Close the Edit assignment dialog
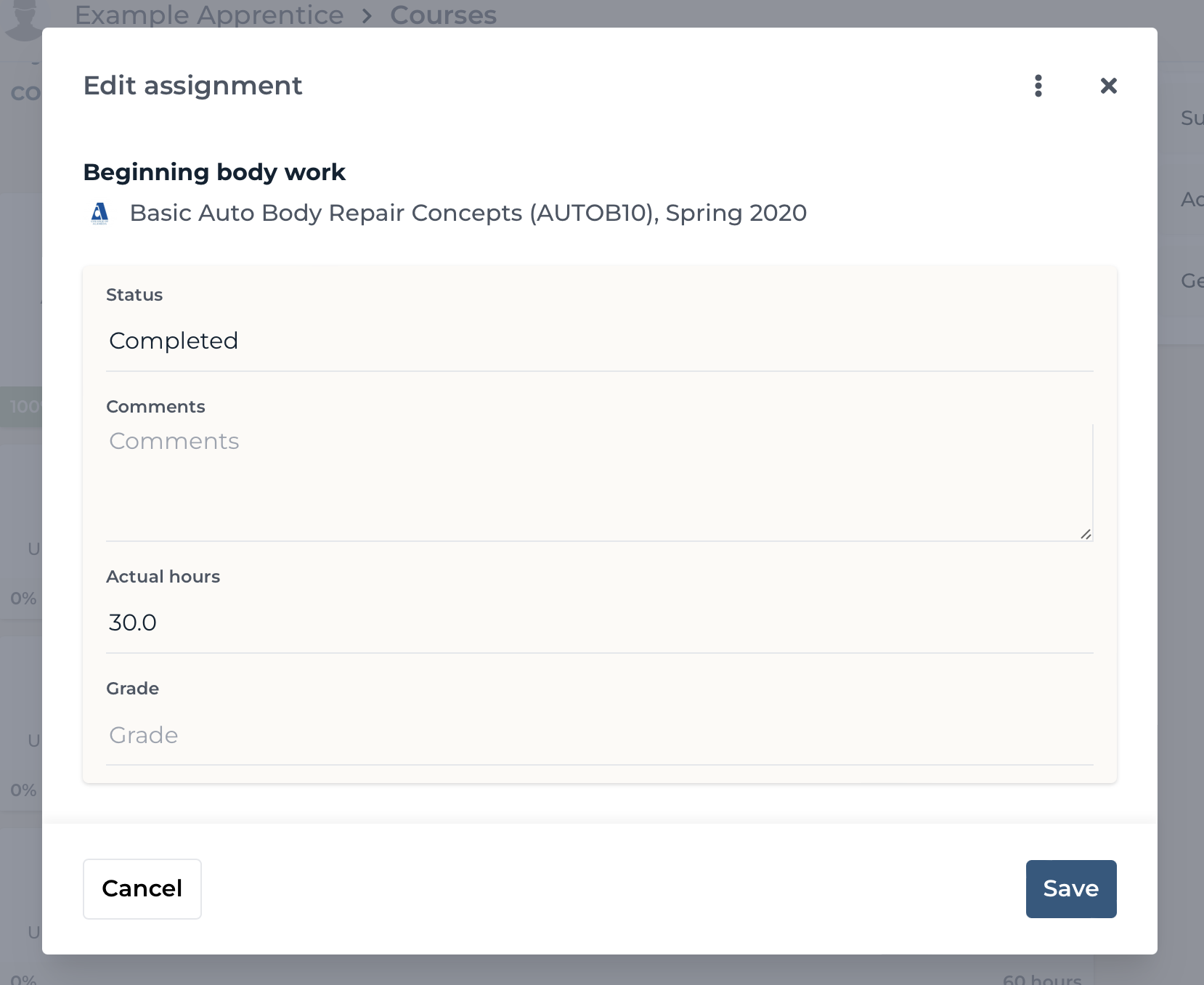1204x985 pixels. tap(1108, 86)
